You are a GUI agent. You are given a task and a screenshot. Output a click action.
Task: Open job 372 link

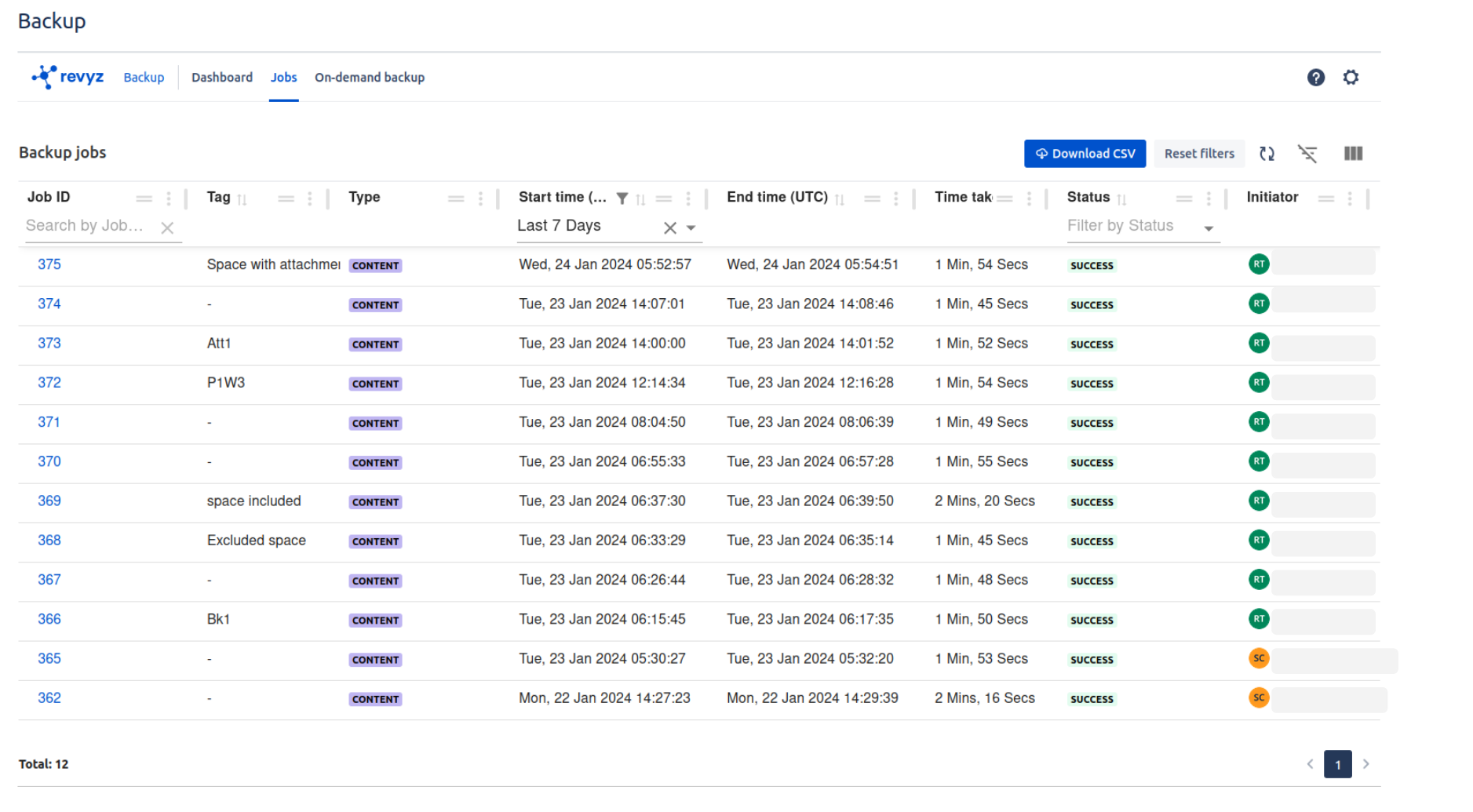coord(49,382)
